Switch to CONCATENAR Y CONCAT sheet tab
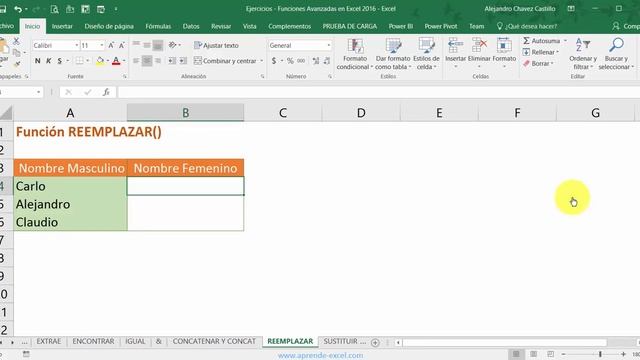This screenshot has width=640, height=360. point(214,341)
